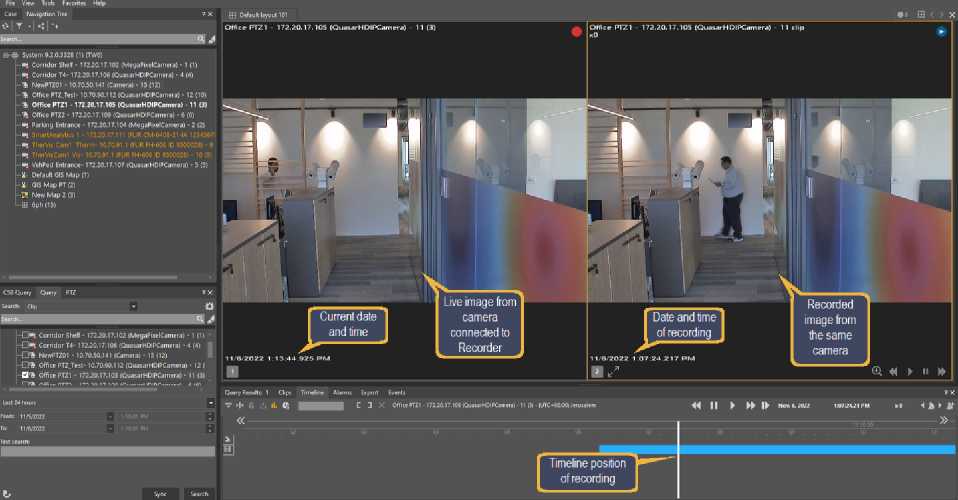Image resolution: width=958 pixels, height=500 pixels.
Task: Click the refresh icon in Navigation Tree toolbar
Action: (x=6, y=25)
